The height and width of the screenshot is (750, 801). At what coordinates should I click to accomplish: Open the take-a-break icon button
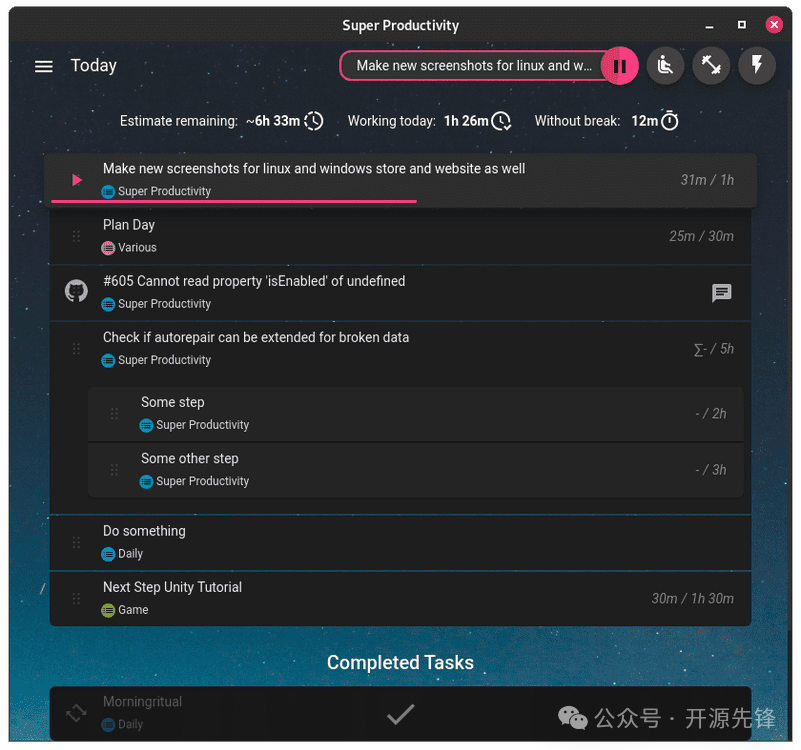(665, 65)
